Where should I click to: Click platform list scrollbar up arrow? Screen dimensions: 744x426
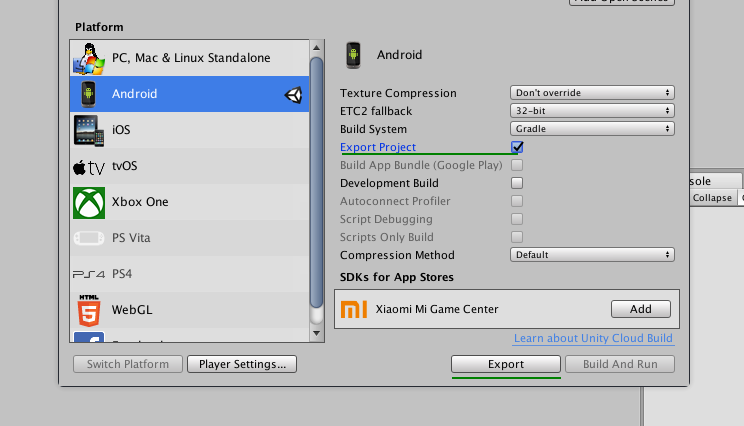coord(316,47)
